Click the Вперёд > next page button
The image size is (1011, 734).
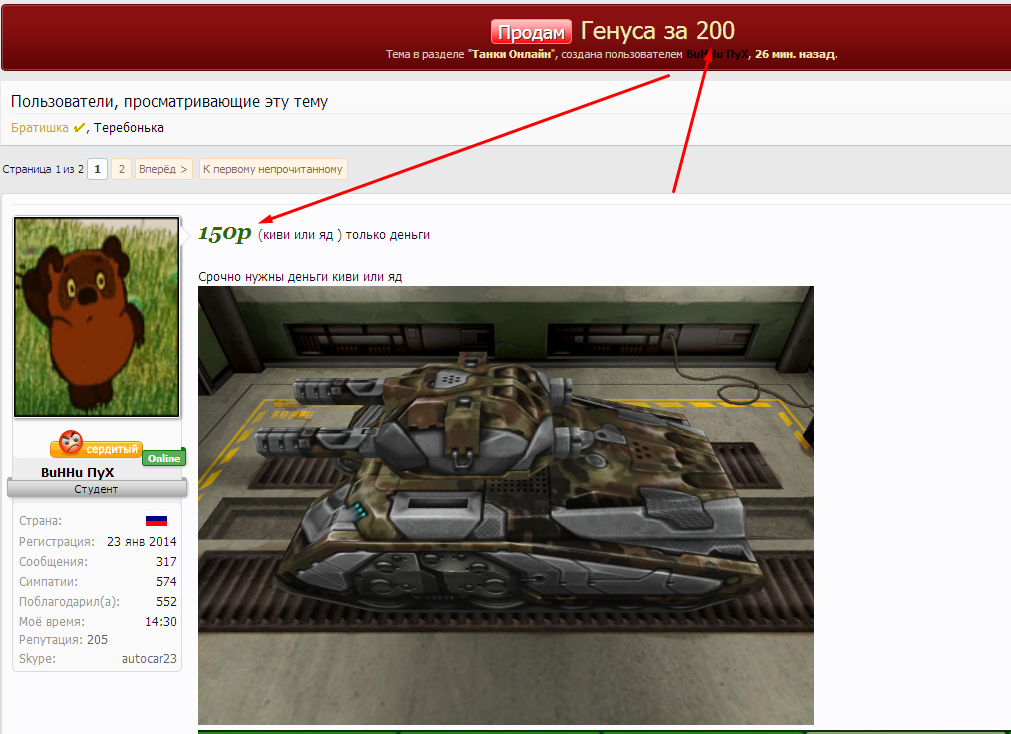point(163,169)
